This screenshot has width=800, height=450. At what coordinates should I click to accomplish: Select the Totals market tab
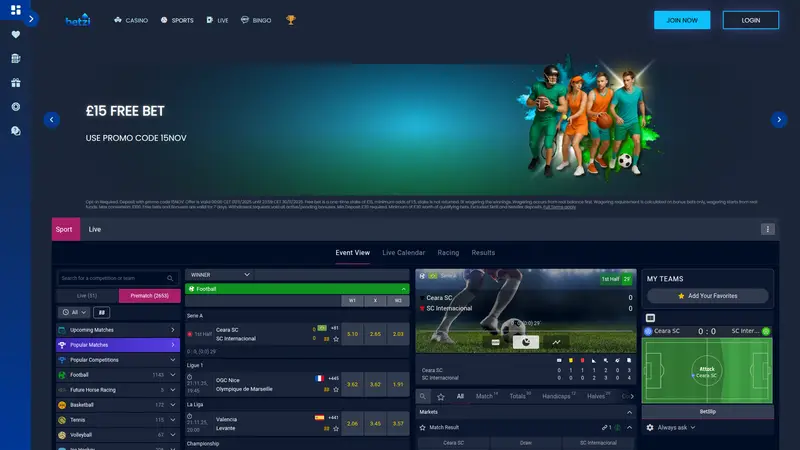coord(520,396)
